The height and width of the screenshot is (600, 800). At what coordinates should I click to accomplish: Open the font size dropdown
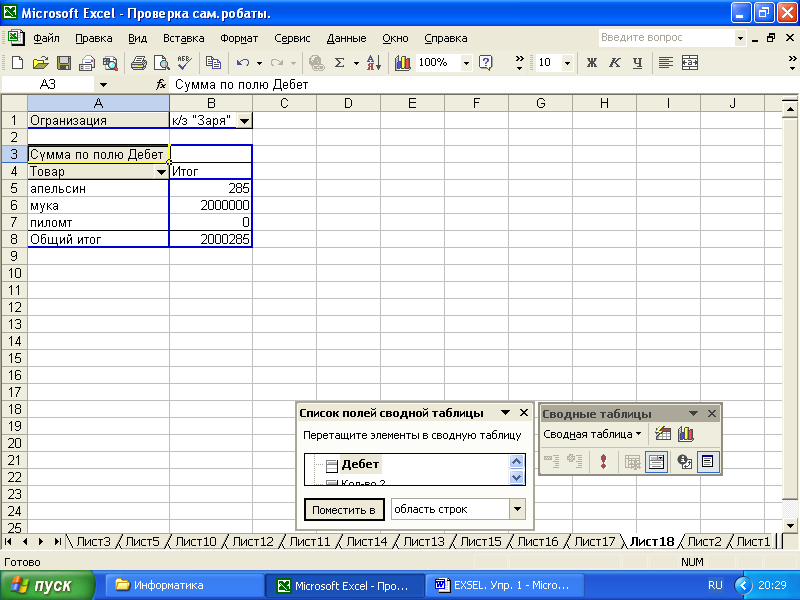pyautogui.click(x=567, y=63)
